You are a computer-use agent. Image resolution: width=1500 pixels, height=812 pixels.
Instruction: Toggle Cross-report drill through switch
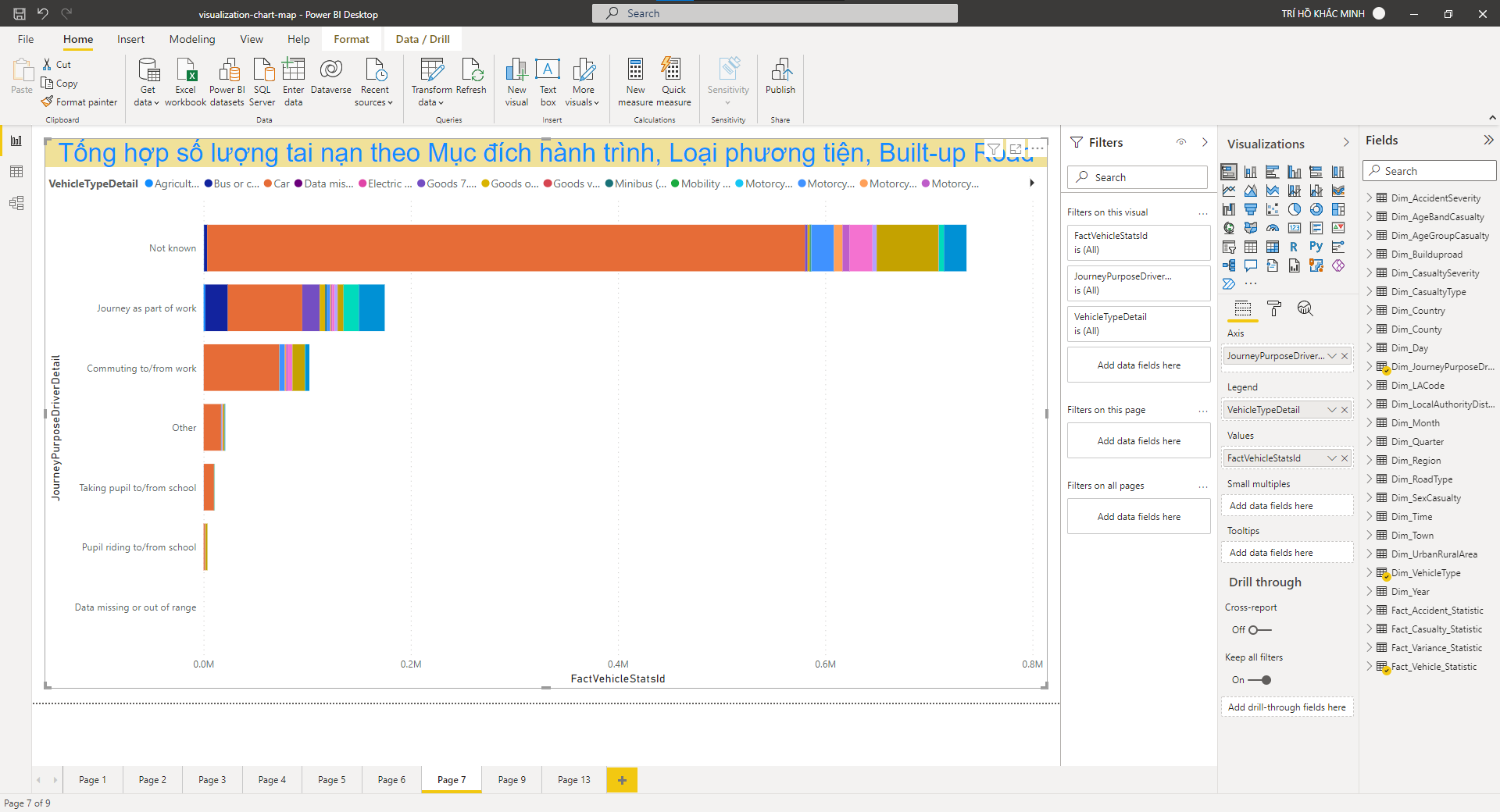(x=1259, y=630)
